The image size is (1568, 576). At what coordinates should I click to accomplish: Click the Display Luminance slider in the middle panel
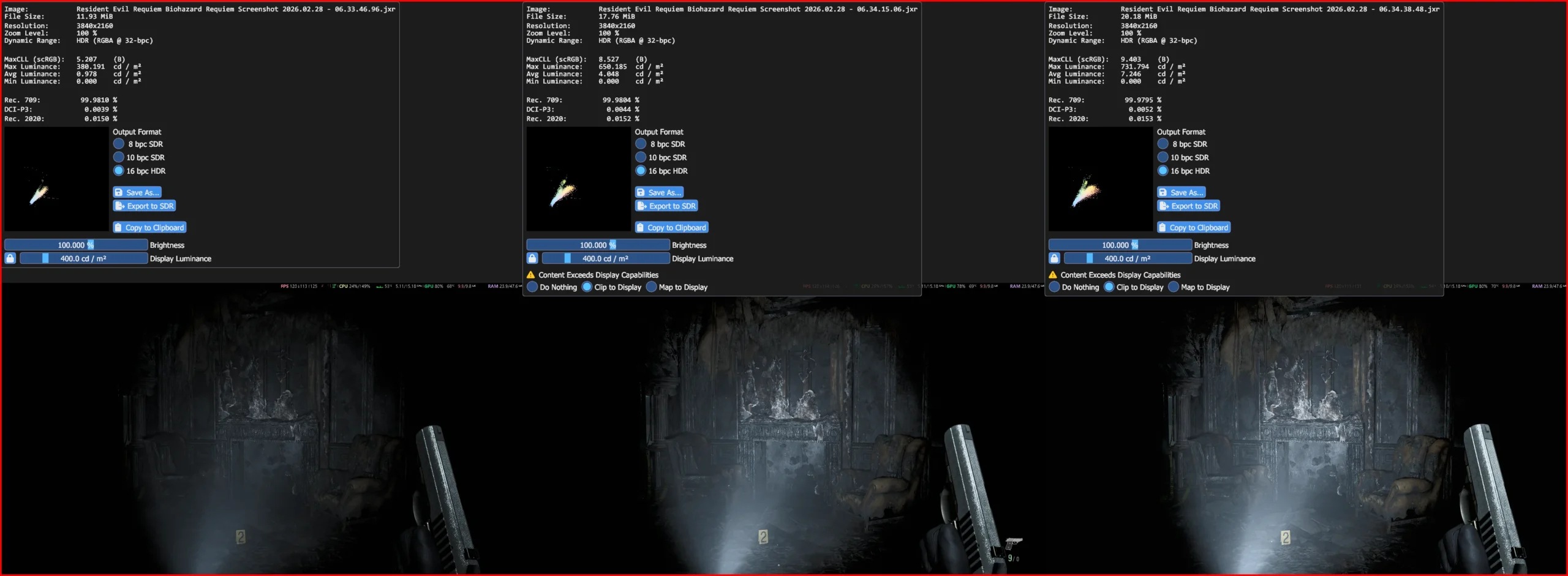[606, 258]
